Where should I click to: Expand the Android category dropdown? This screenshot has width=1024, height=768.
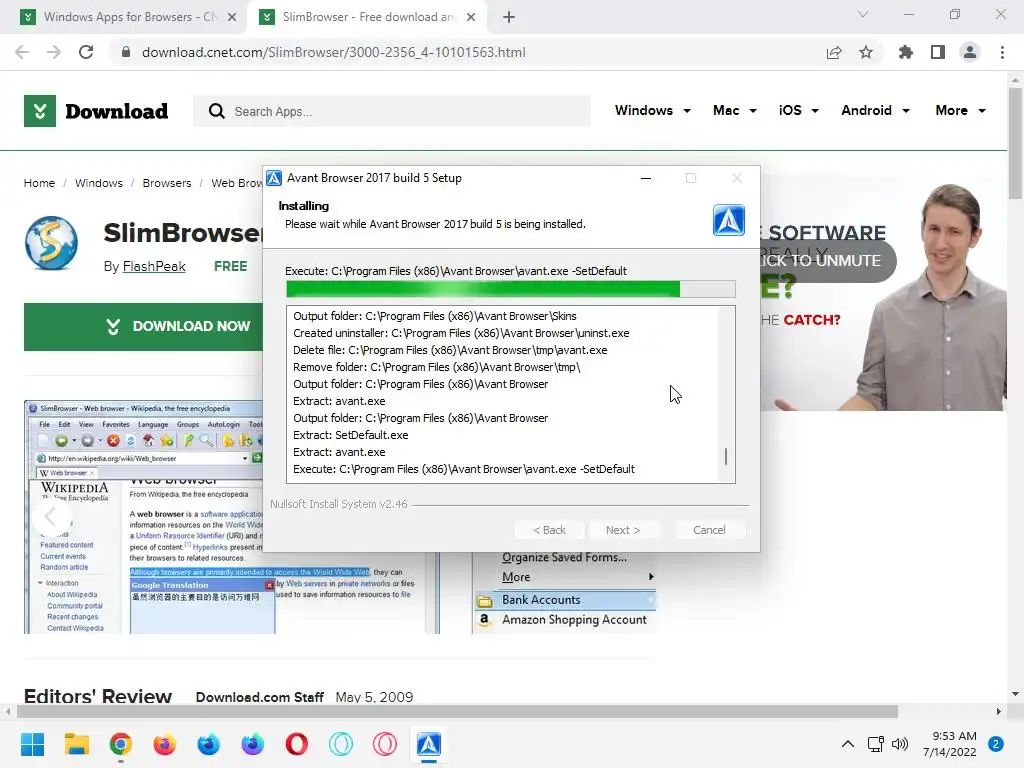[x=875, y=110]
